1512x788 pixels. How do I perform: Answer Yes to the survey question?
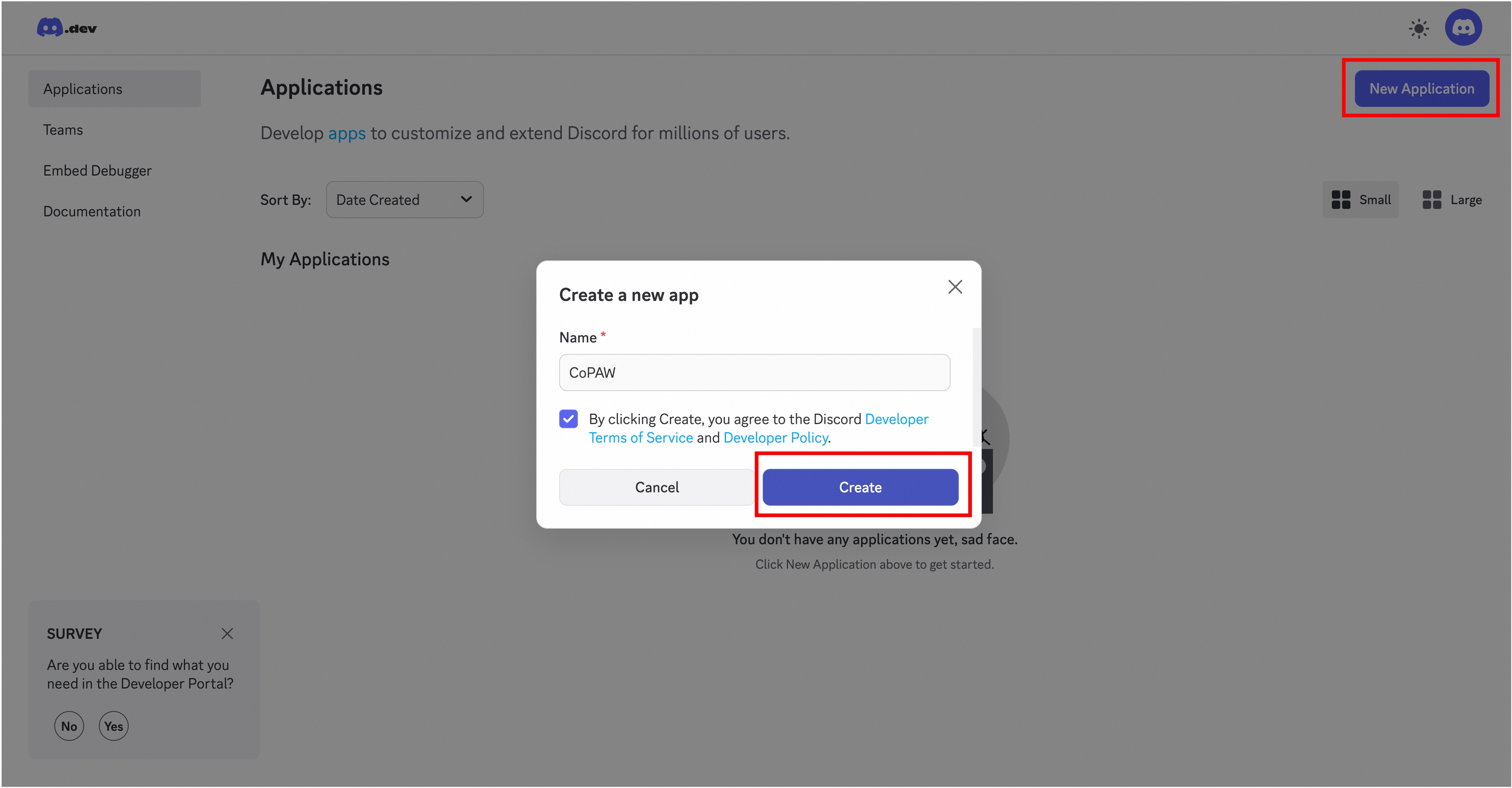[113, 726]
